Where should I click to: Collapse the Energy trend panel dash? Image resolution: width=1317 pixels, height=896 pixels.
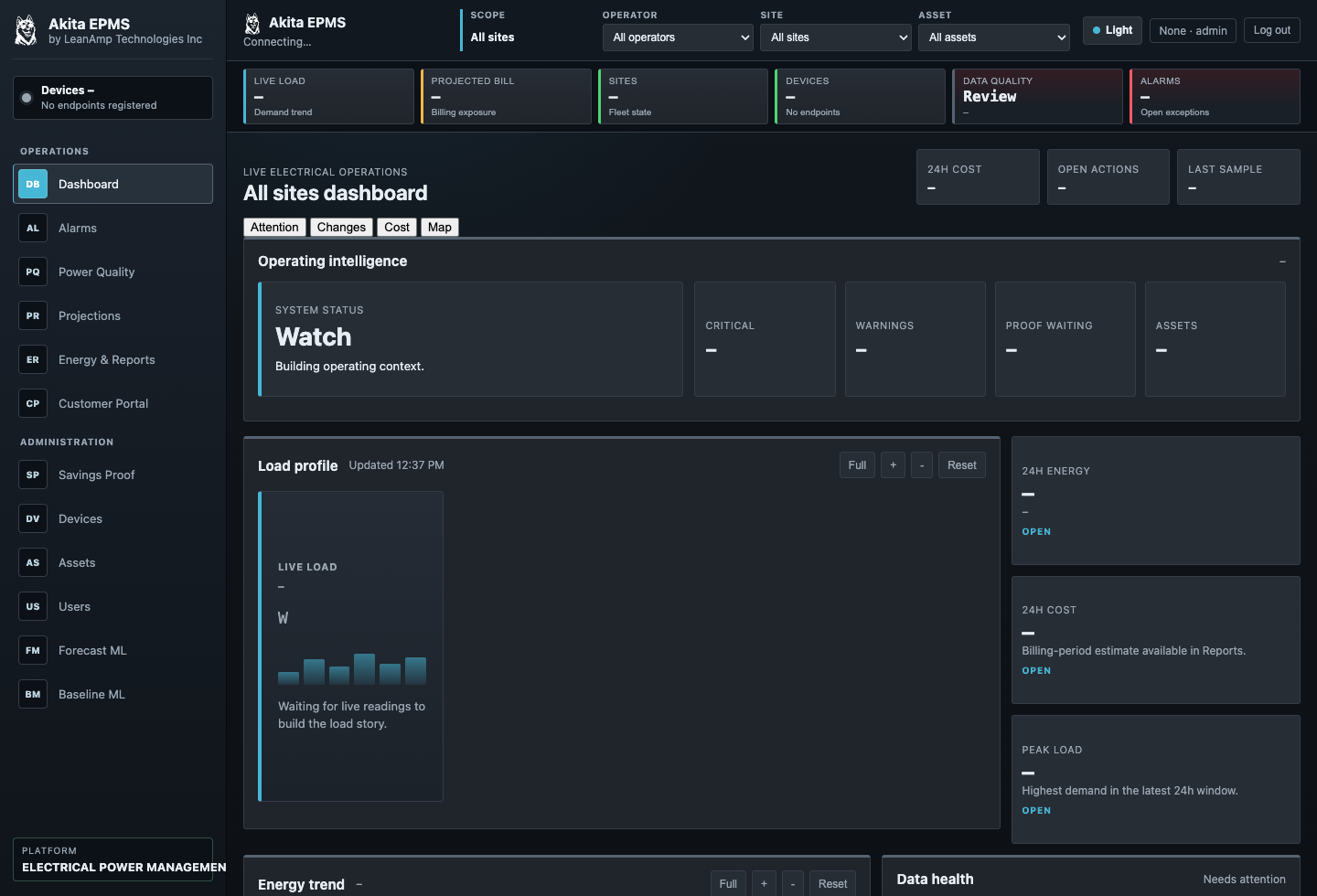pyautogui.click(x=359, y=884)
